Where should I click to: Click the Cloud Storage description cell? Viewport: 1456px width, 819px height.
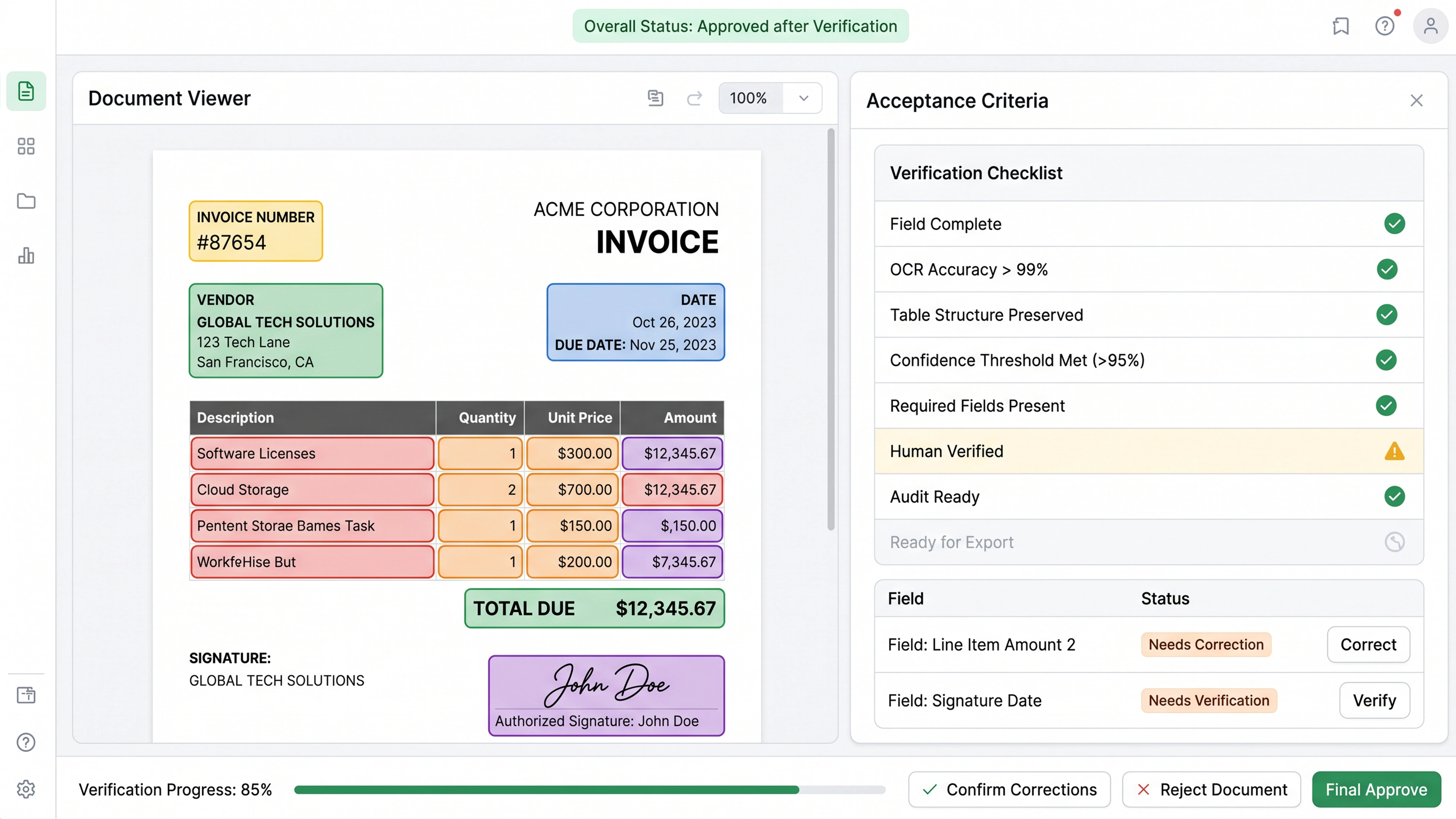coord(313,489)
